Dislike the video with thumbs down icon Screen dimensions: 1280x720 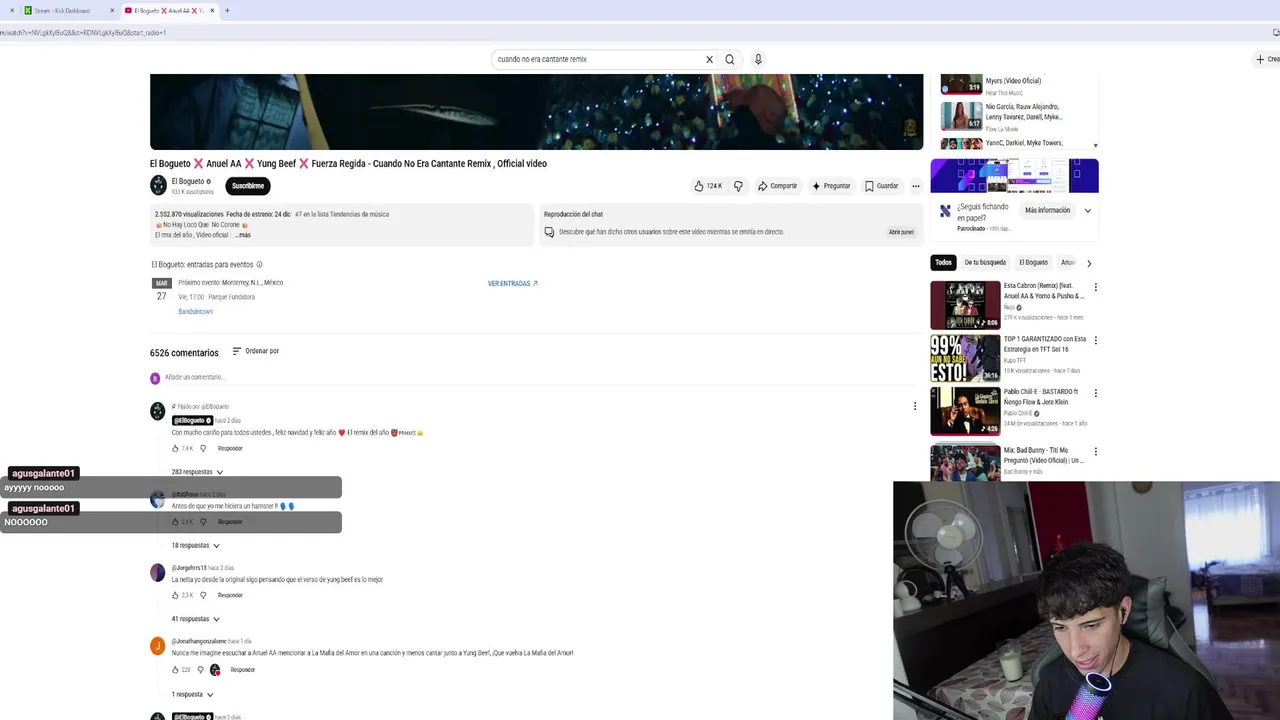[x=738, y=186]
